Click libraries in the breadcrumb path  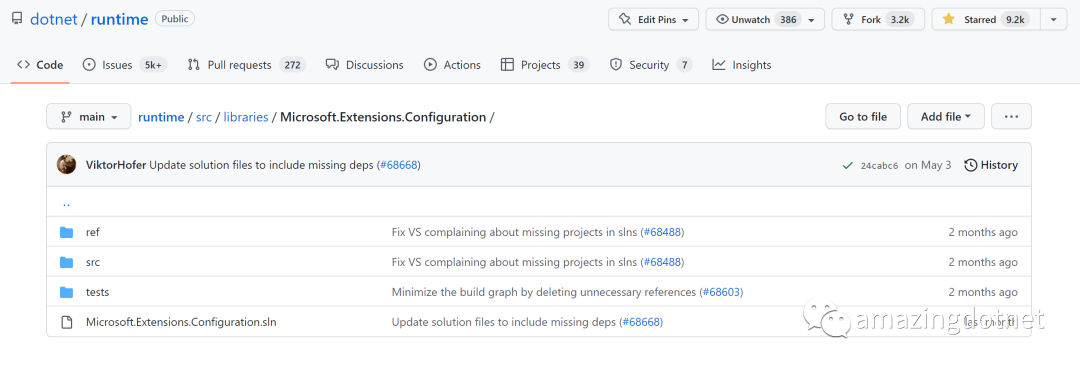pyautogui.click(x=245, y=117)
